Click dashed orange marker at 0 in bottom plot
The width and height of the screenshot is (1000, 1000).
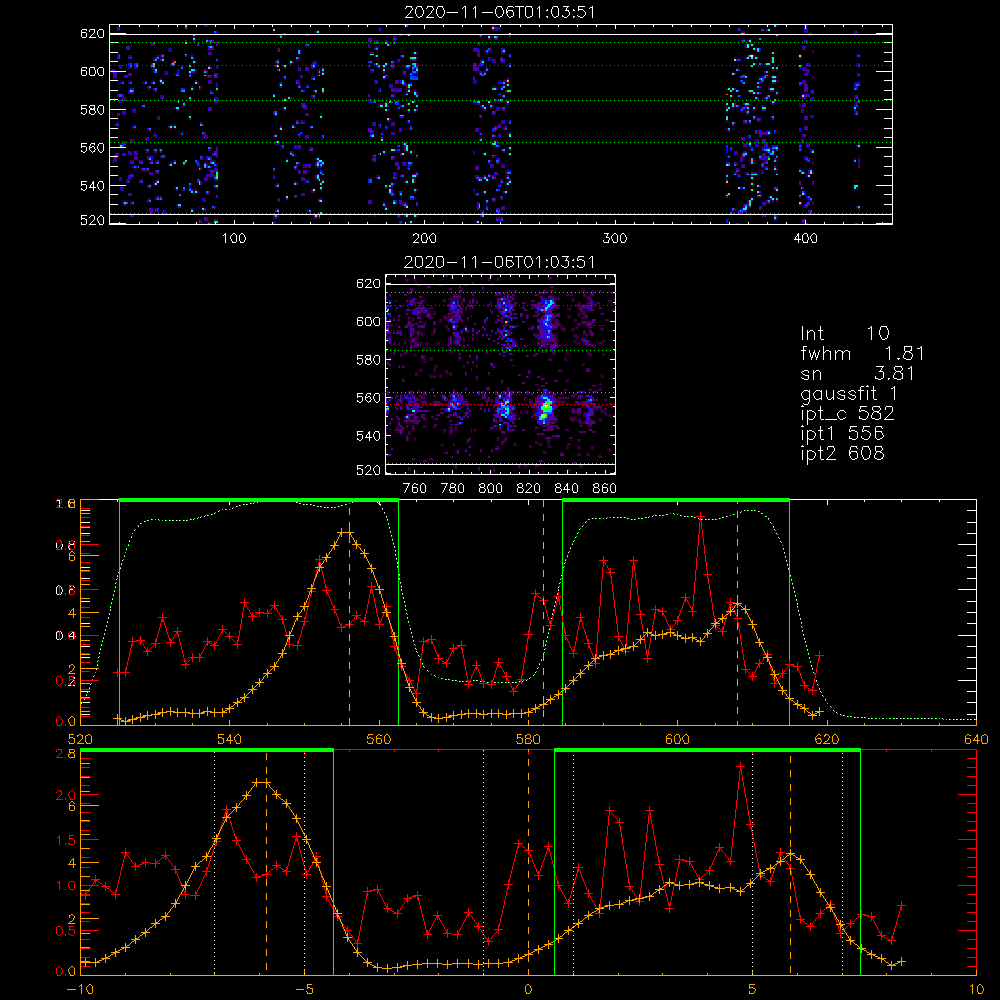pyautogui.click(x=528, y=862)
